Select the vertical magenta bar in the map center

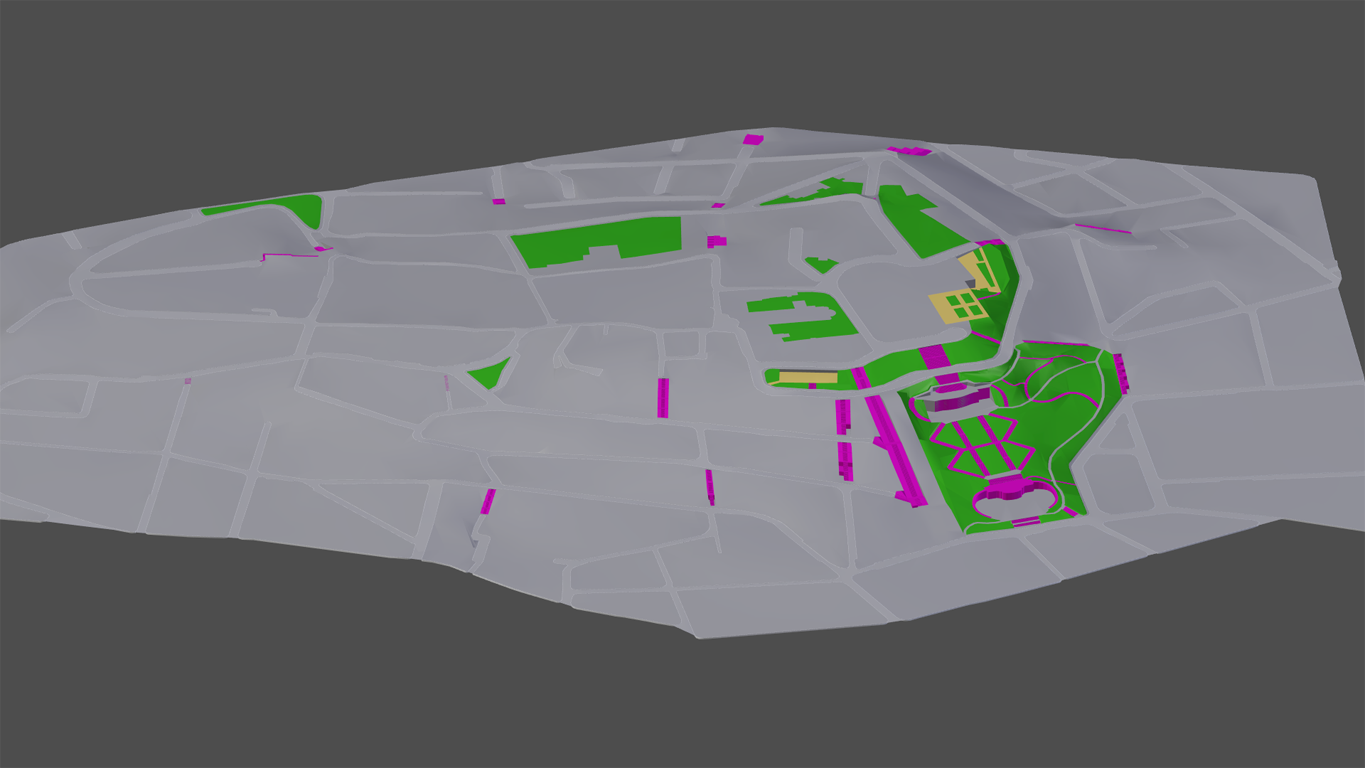(x=662, y=397)
